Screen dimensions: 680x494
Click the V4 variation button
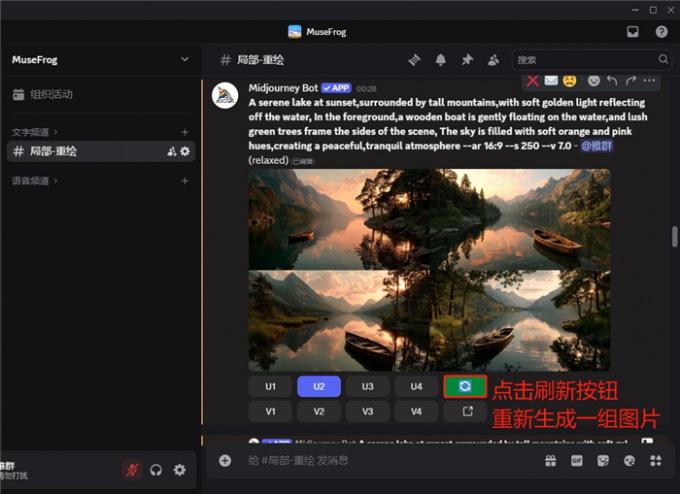click(416, 411)
